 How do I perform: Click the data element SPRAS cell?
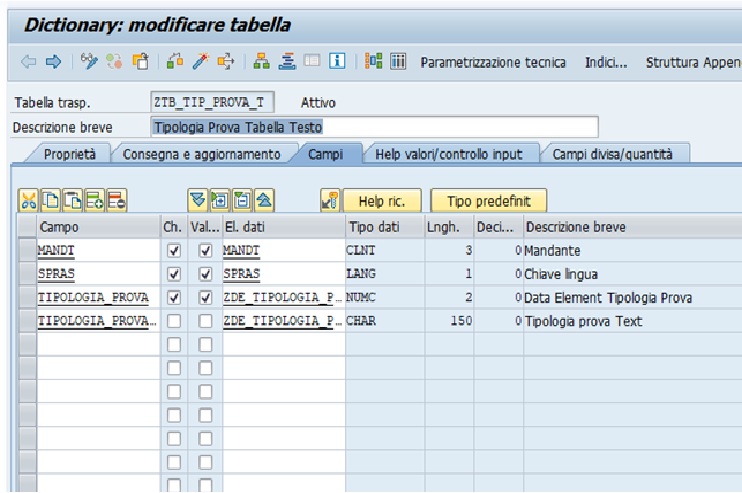tap(284, 274)
